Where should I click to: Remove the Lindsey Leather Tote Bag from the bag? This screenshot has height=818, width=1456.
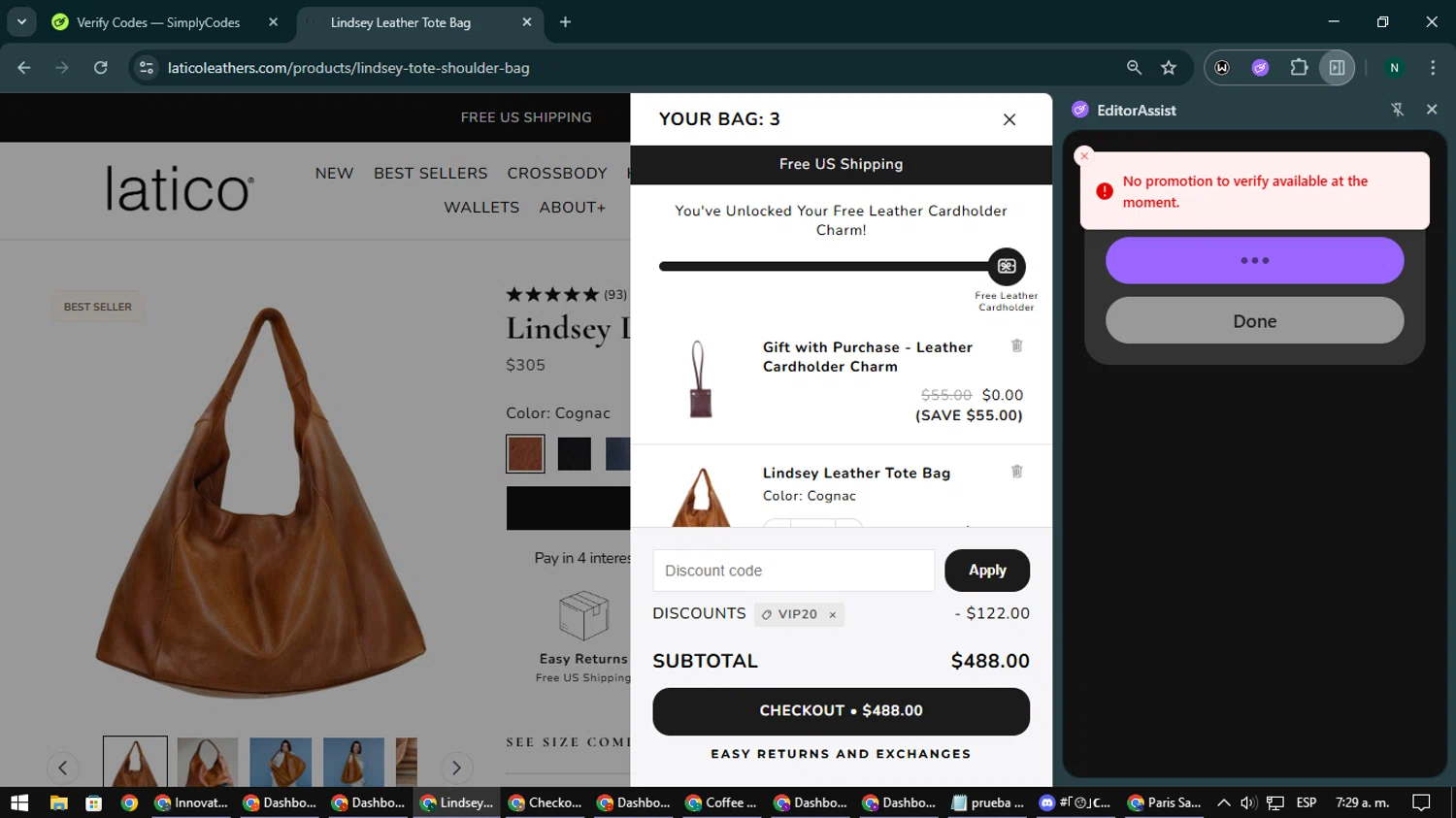click(1017, 472)
